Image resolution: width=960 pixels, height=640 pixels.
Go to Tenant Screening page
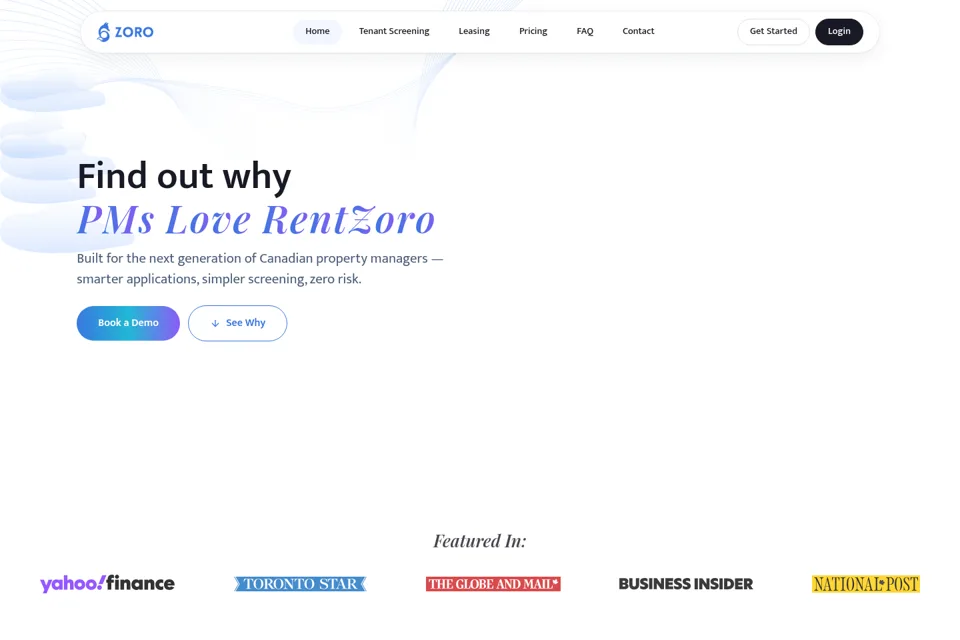click(394, 31)
